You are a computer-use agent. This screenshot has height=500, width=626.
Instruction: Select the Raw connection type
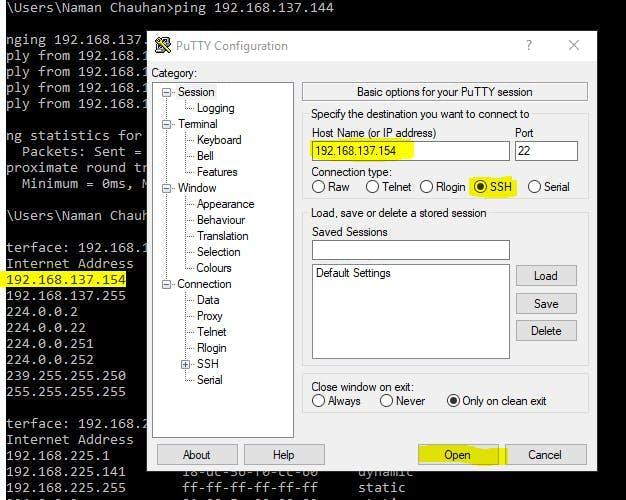(x=318, y=187)
